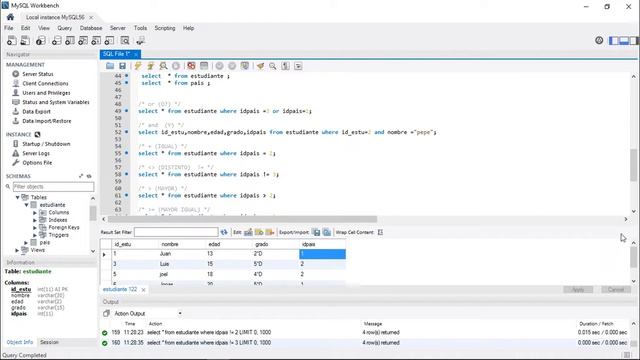Open Users and Privileges
The image size is (640, 360).
(x=46, y=93)
